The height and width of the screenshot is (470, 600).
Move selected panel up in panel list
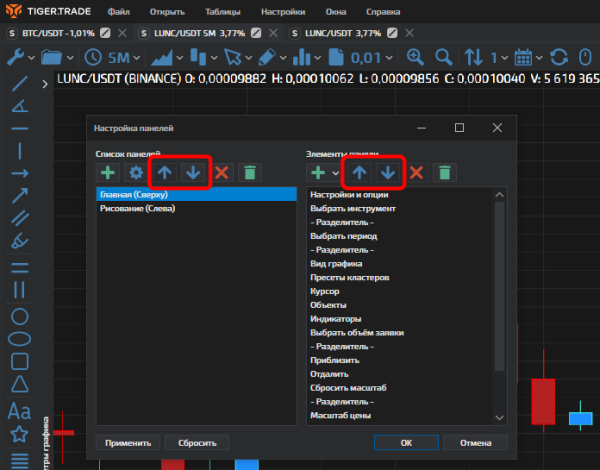(165, 172)
